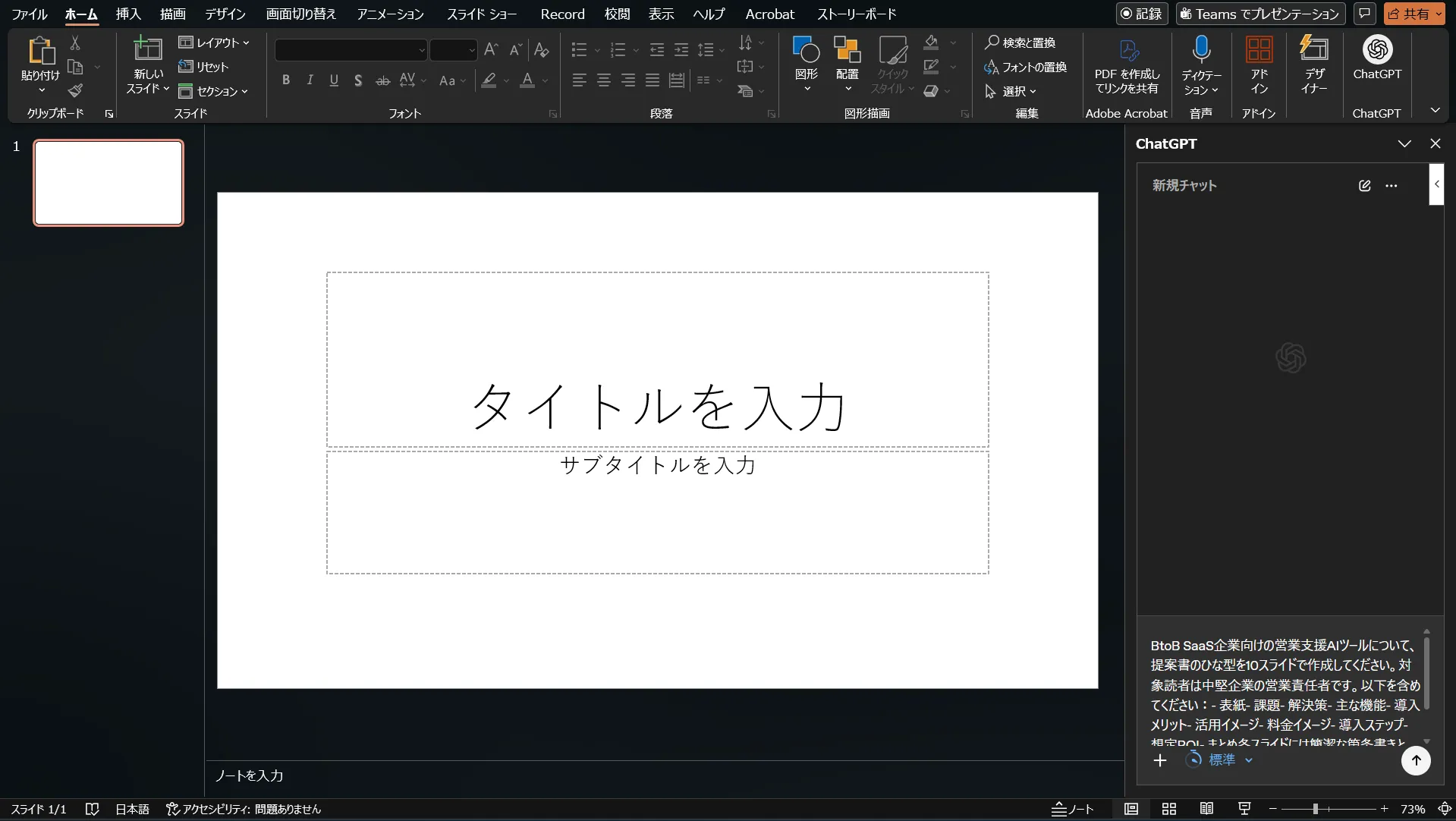
Task: Click the slide title placeholder
Action: coord(658,360)
